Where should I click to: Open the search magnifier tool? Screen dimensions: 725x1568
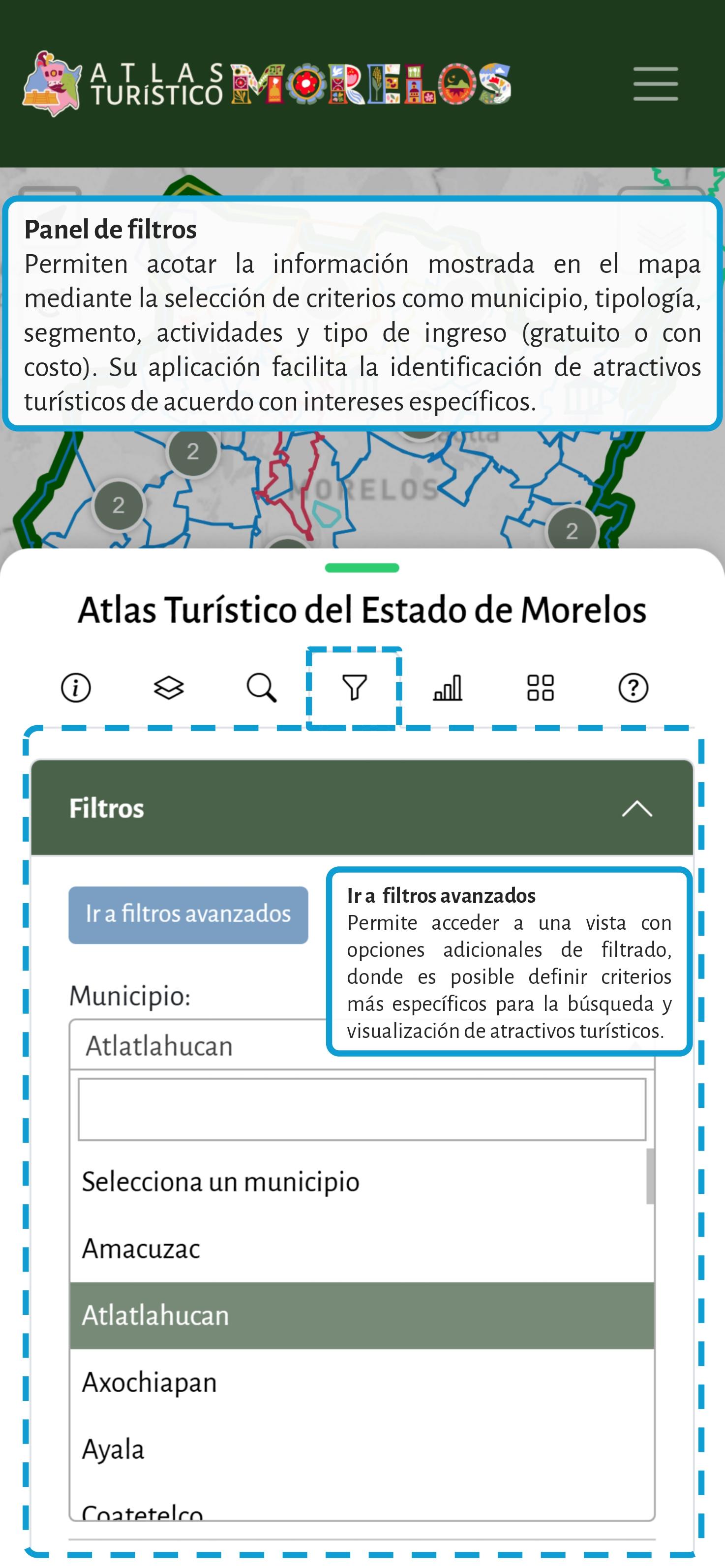262,688
